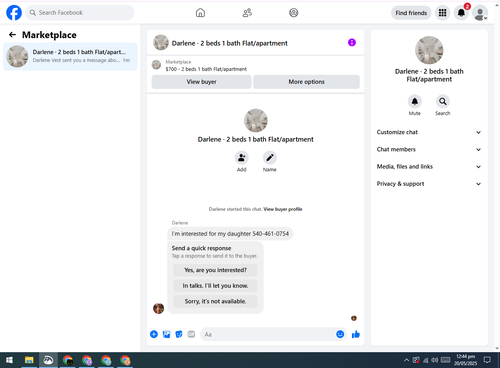Open the Facebook logo home link
Screen dimensions: 500x368
click(x=14, y=13)
